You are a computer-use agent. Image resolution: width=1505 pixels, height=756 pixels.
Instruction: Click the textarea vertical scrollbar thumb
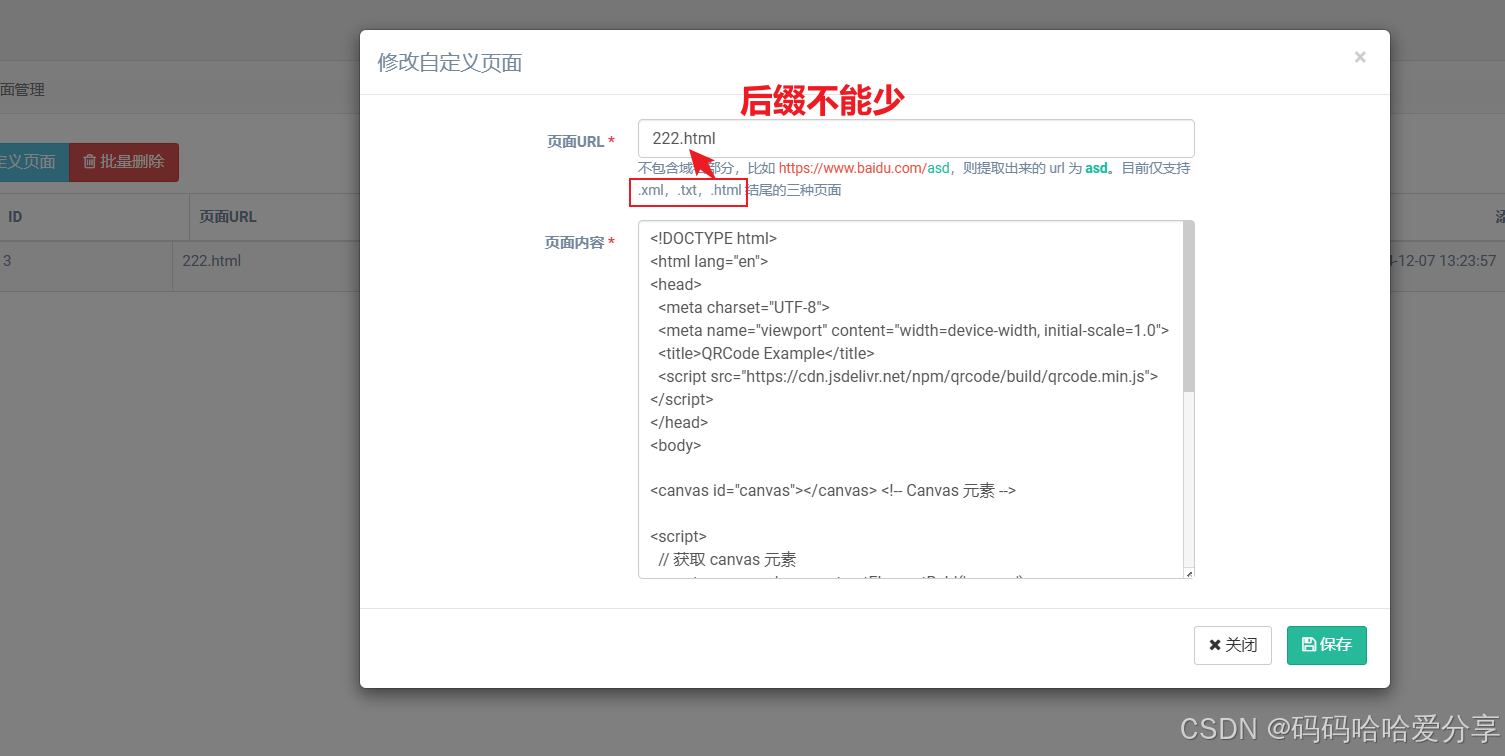pyautogui.click(x=1188, y=306)
